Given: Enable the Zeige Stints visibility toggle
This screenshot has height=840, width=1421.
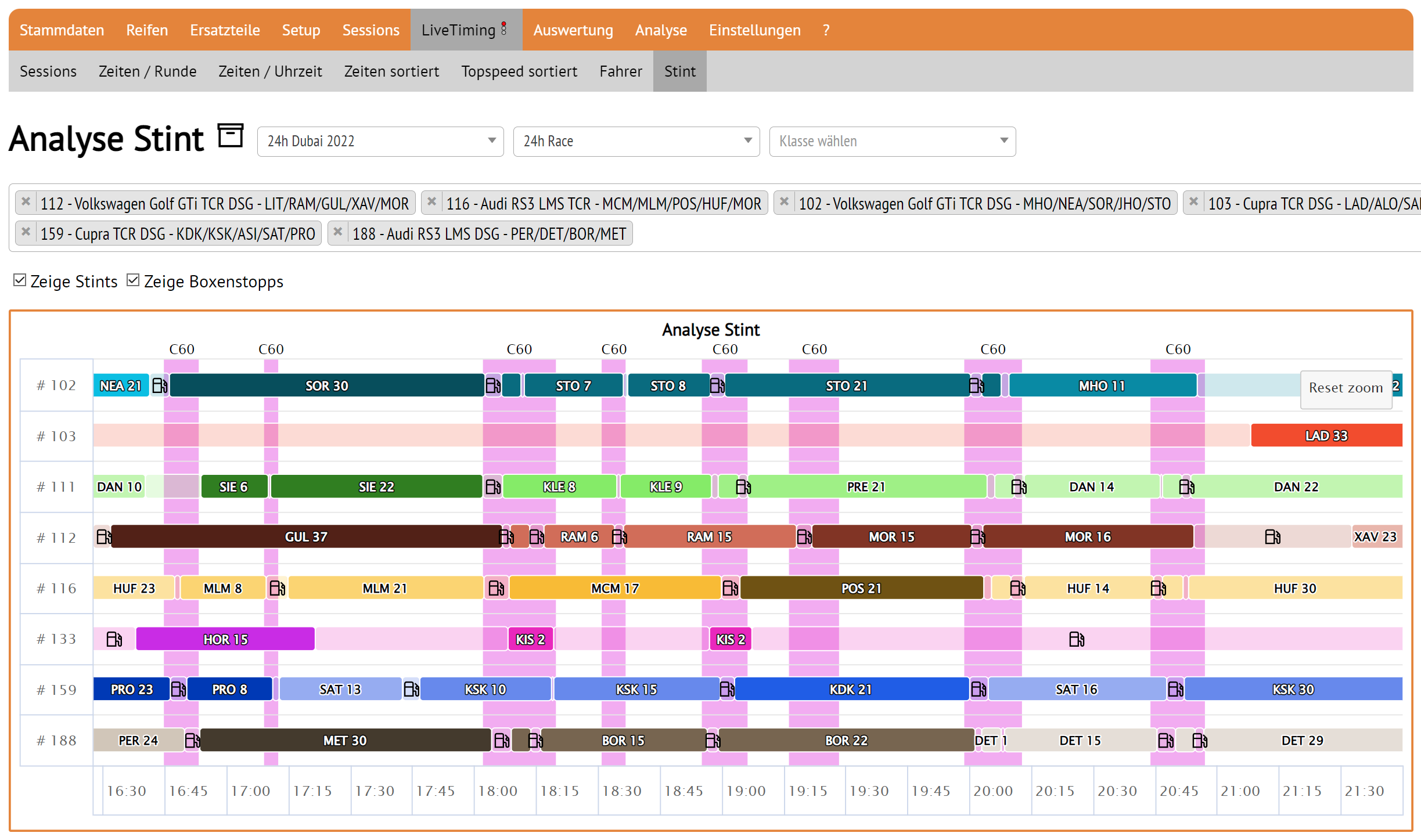Looking at the screenshot, I should click(22, 281).
